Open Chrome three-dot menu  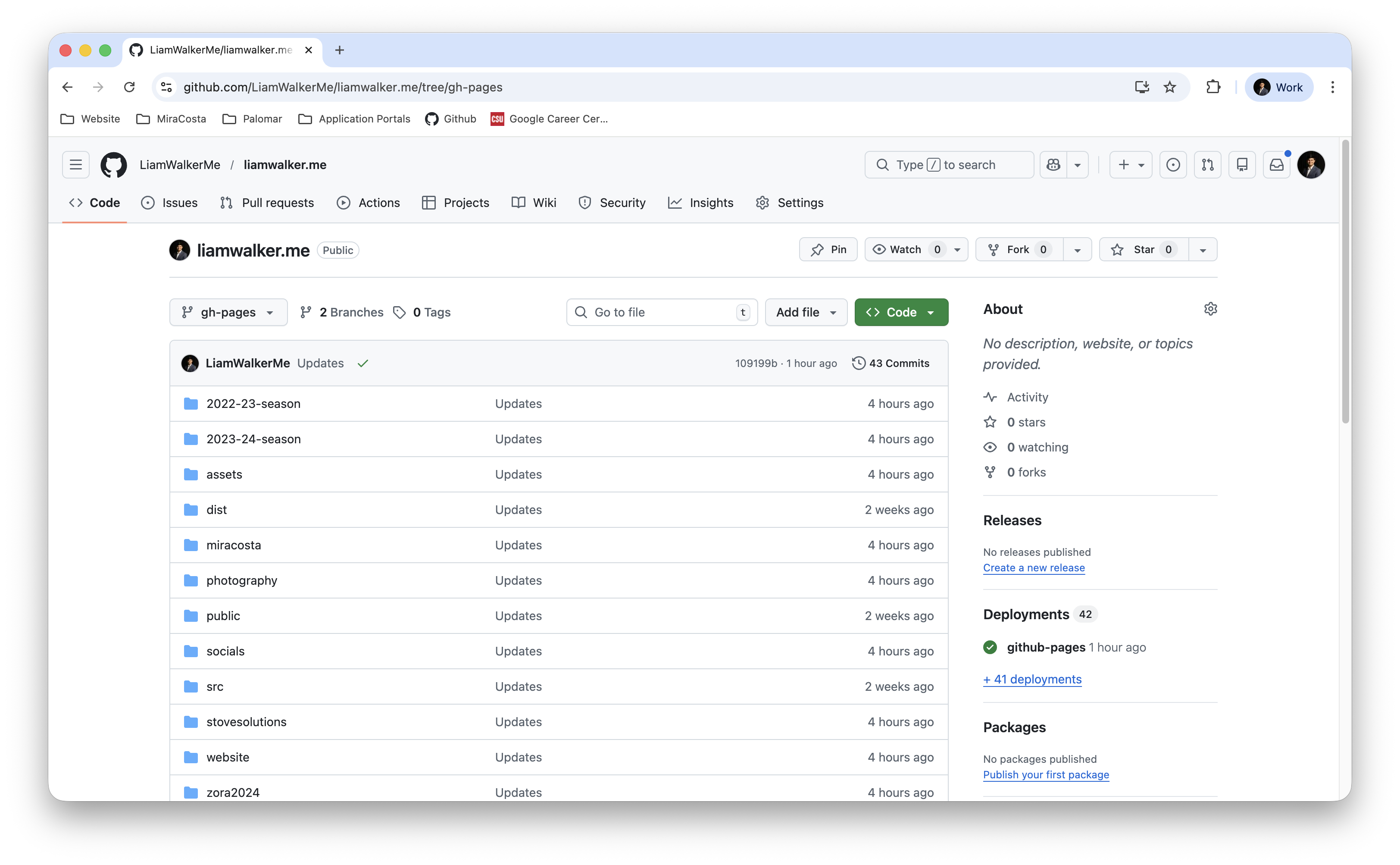tap(1332, 87)
